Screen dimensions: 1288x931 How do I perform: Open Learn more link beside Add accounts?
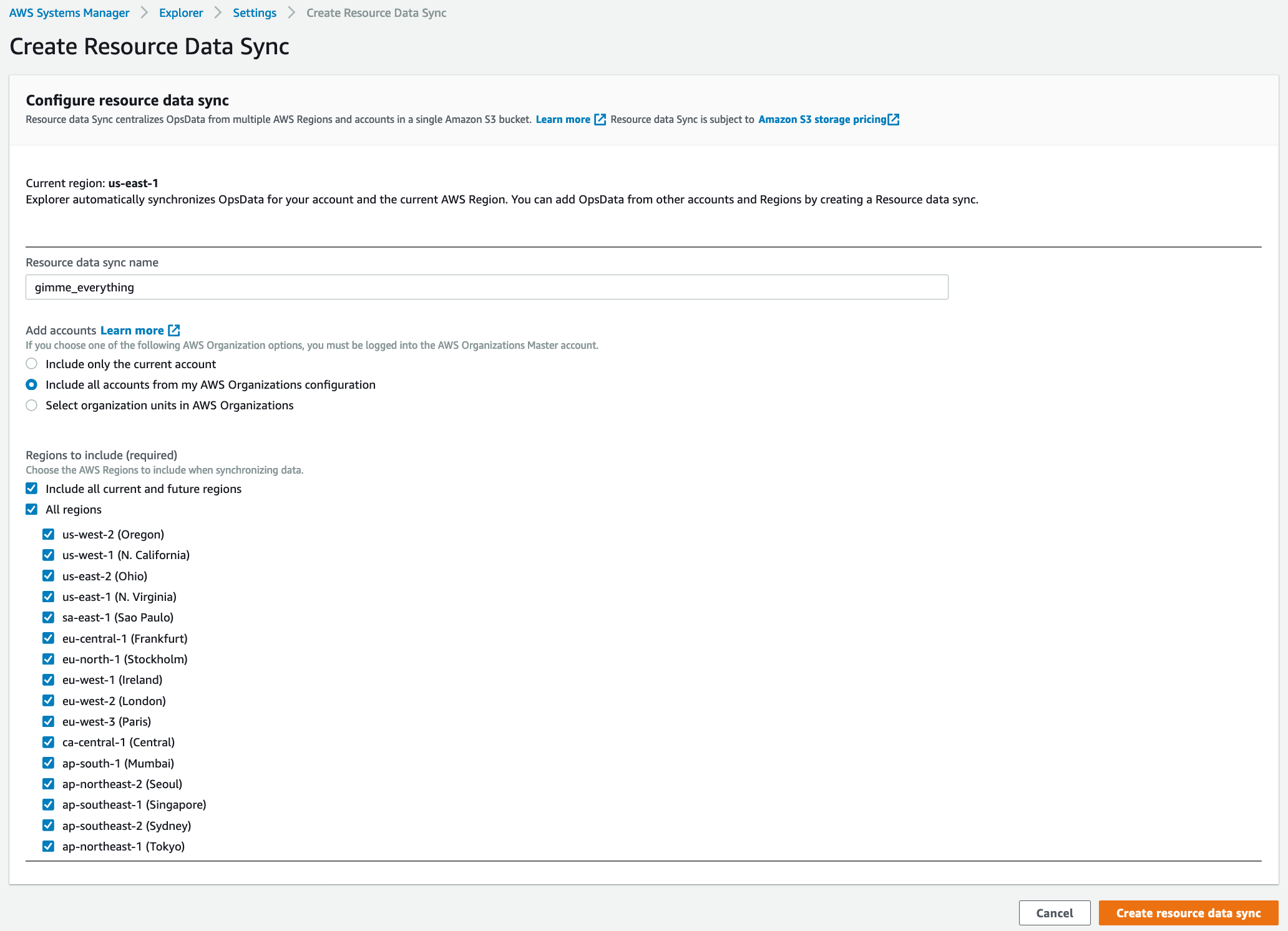point(132,330)
